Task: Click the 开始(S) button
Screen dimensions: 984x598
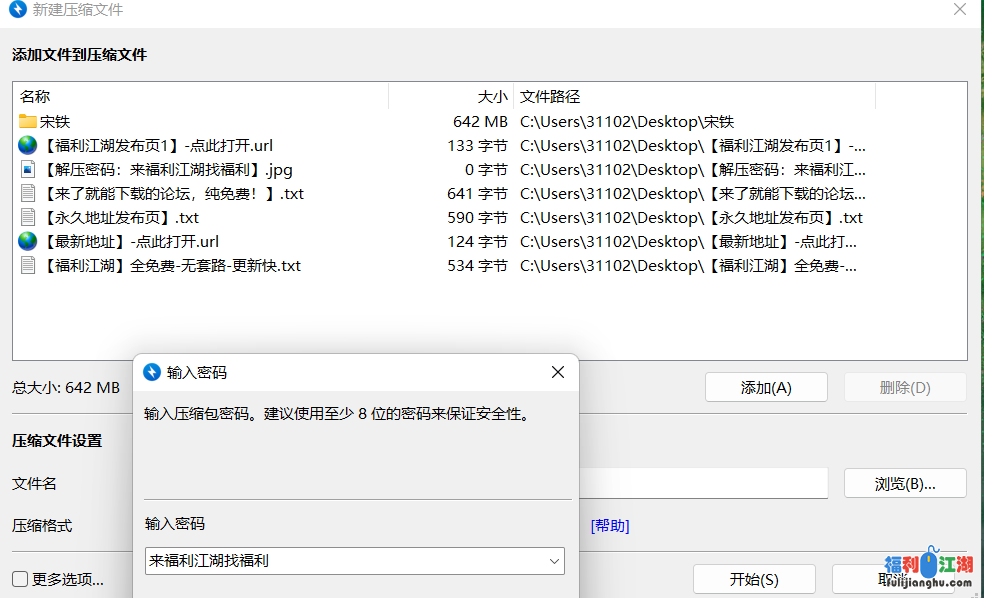Action: point(754,580)
